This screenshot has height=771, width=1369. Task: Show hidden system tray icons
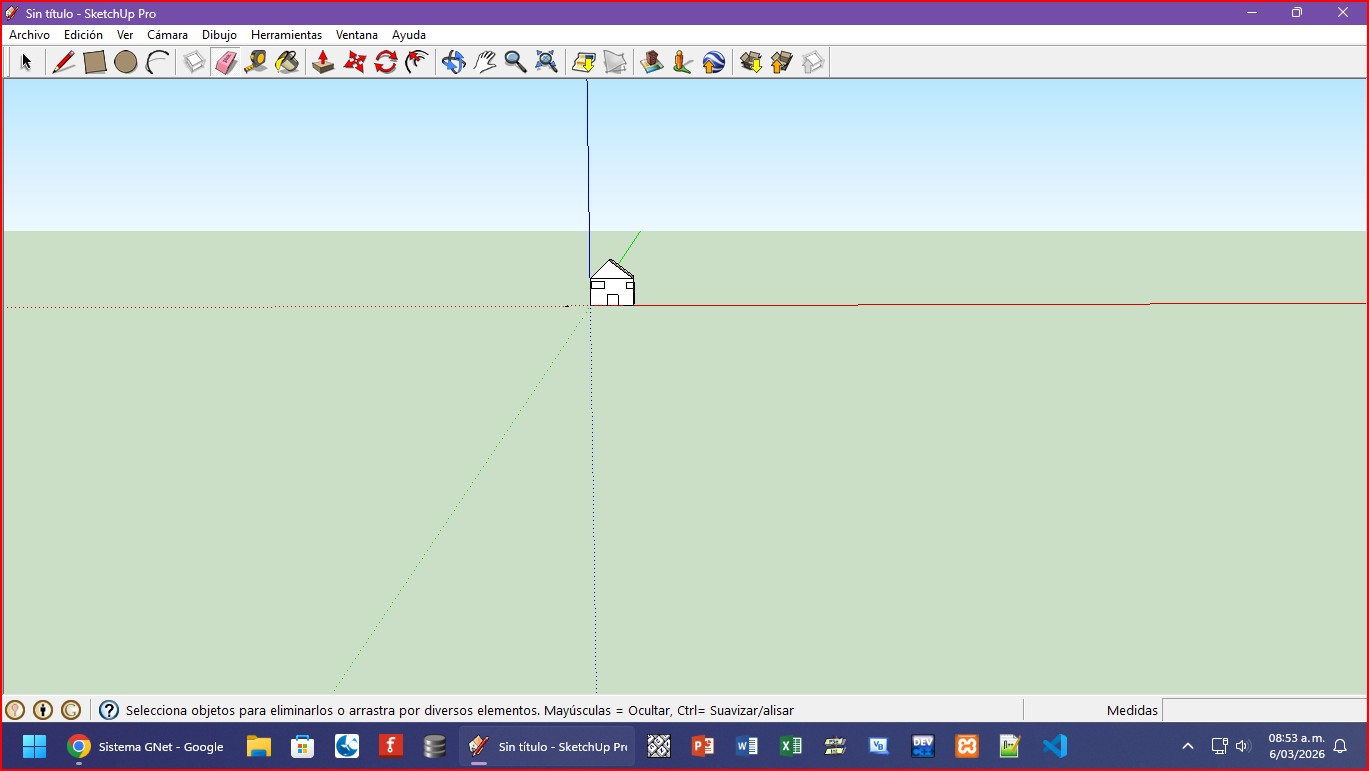(x=1188, y=746)
